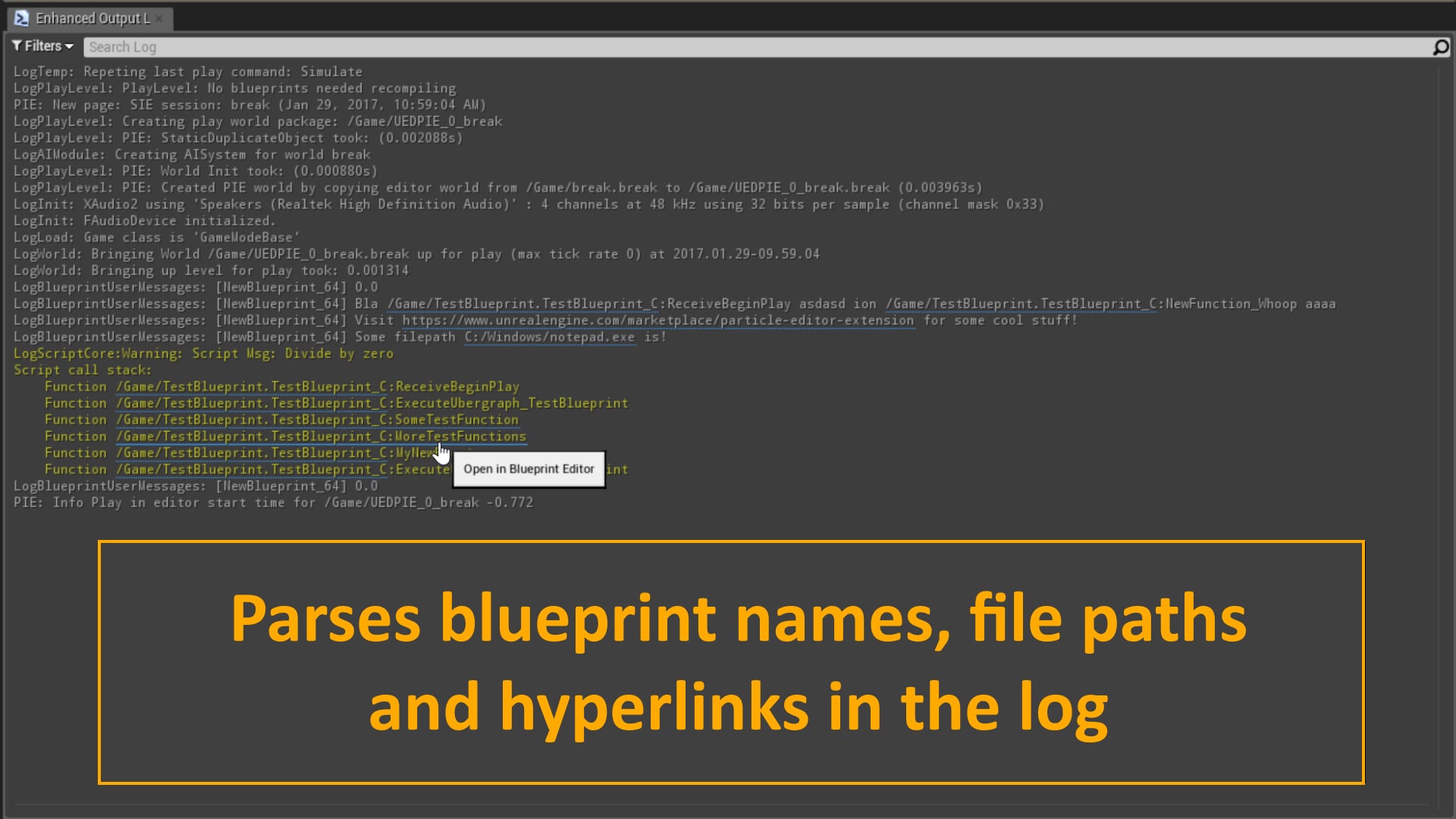Click the 'Creating play world package' line
1456x819 pixels.
258,122
